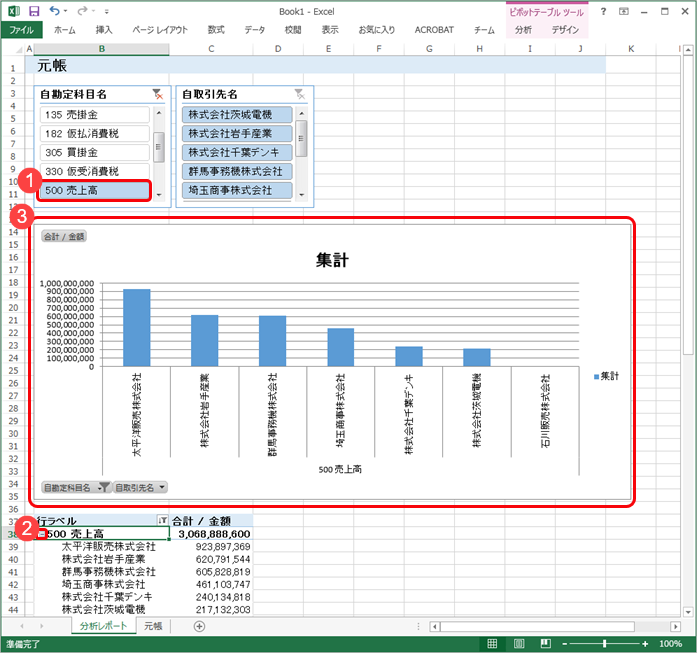Switch to the 挿入 ribbon tab
697x653 pixels.
pos(104,30)
